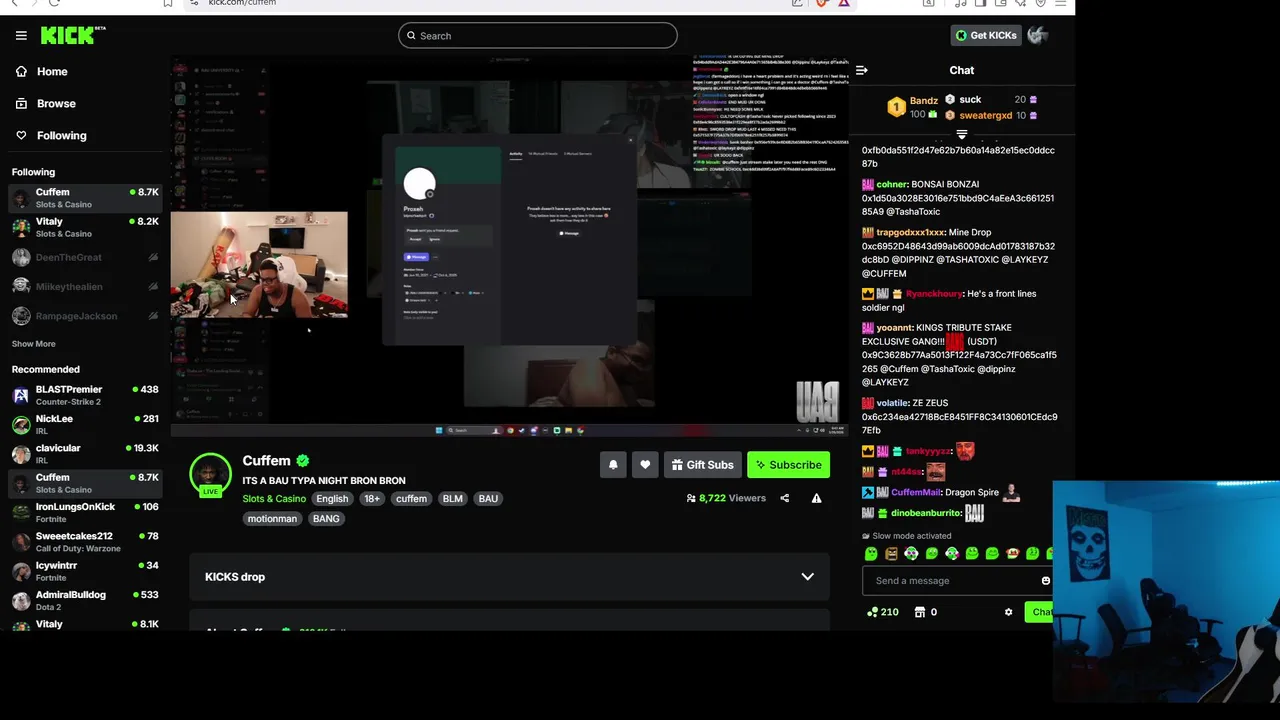Image resolution: width=1280 pixels, height=720 pixels.
Task: Toggle the notification bell for Cuffem
Action: point(613,465)
